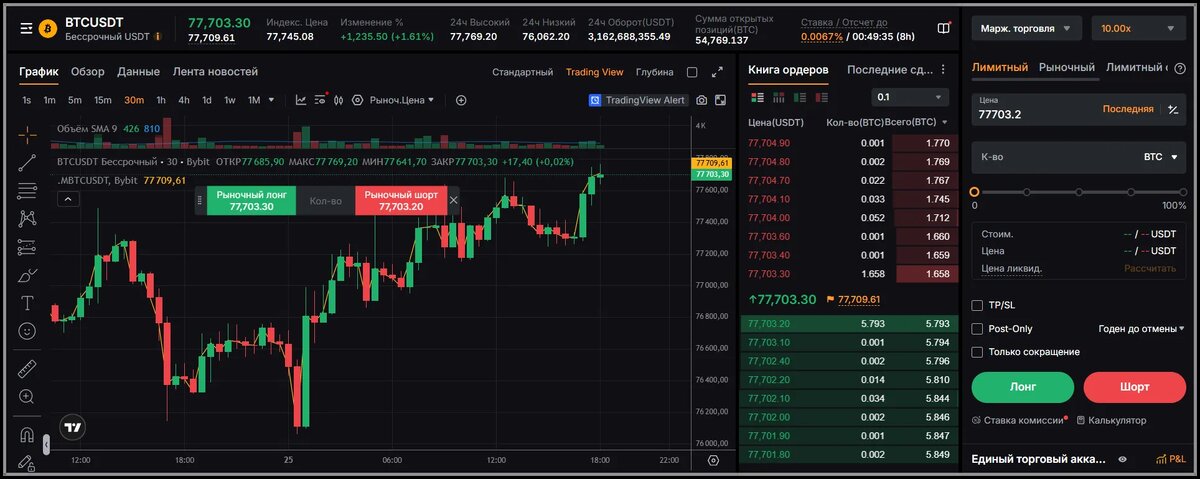Toggle the price plus-minus calculator icon
The height and width of the screenshot is (479, 1200).
1173,109
